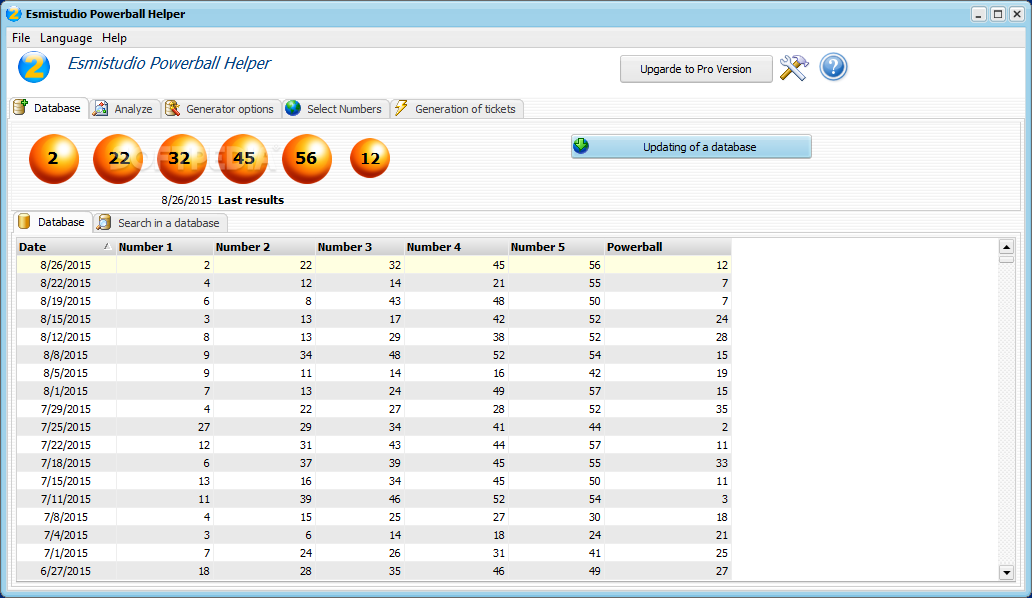Image resolution: width=1032 pixels, height=598 pixels.
Task: Select the row dated 7/11/2015
Action: pyautogui.click(x=374, y=499)
